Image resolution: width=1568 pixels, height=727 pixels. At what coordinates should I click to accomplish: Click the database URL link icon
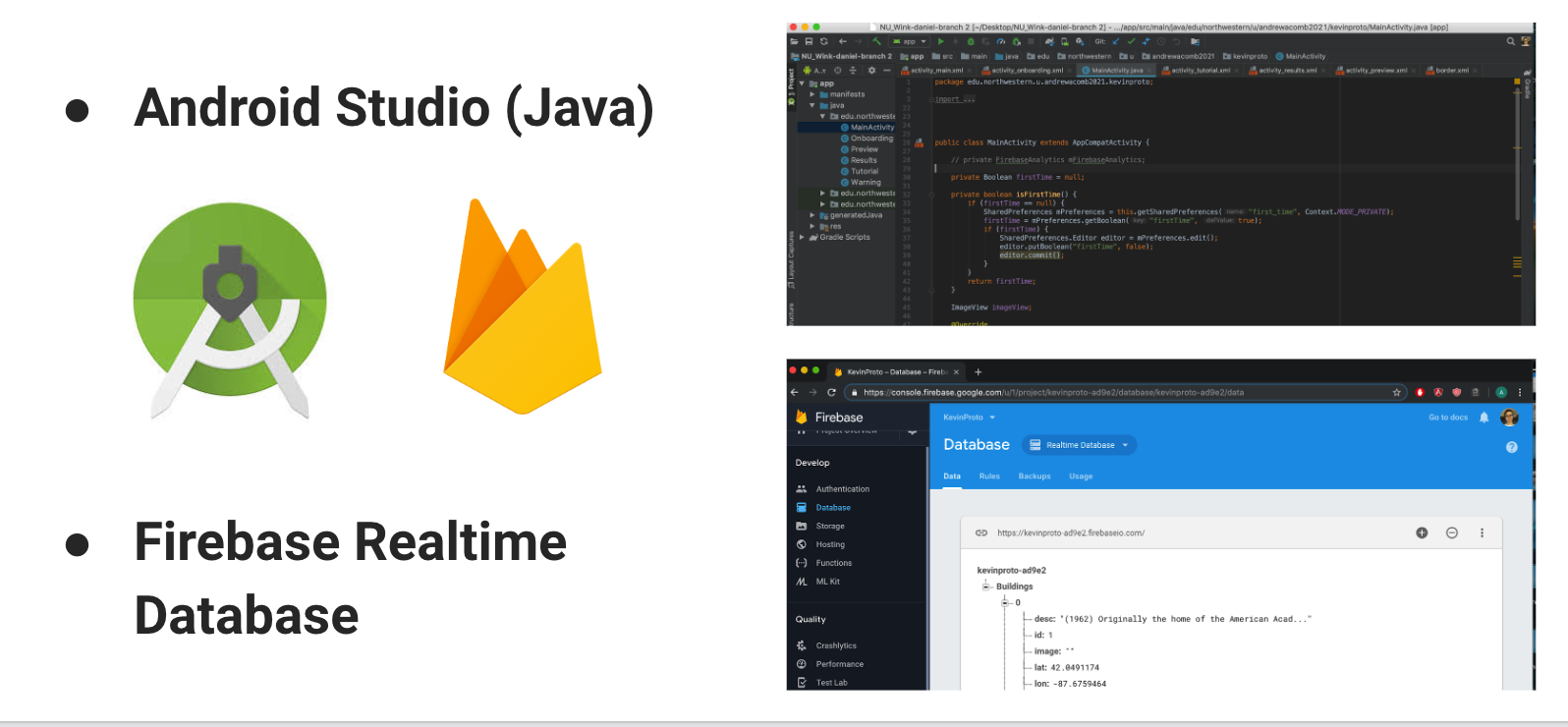(980, 532)
